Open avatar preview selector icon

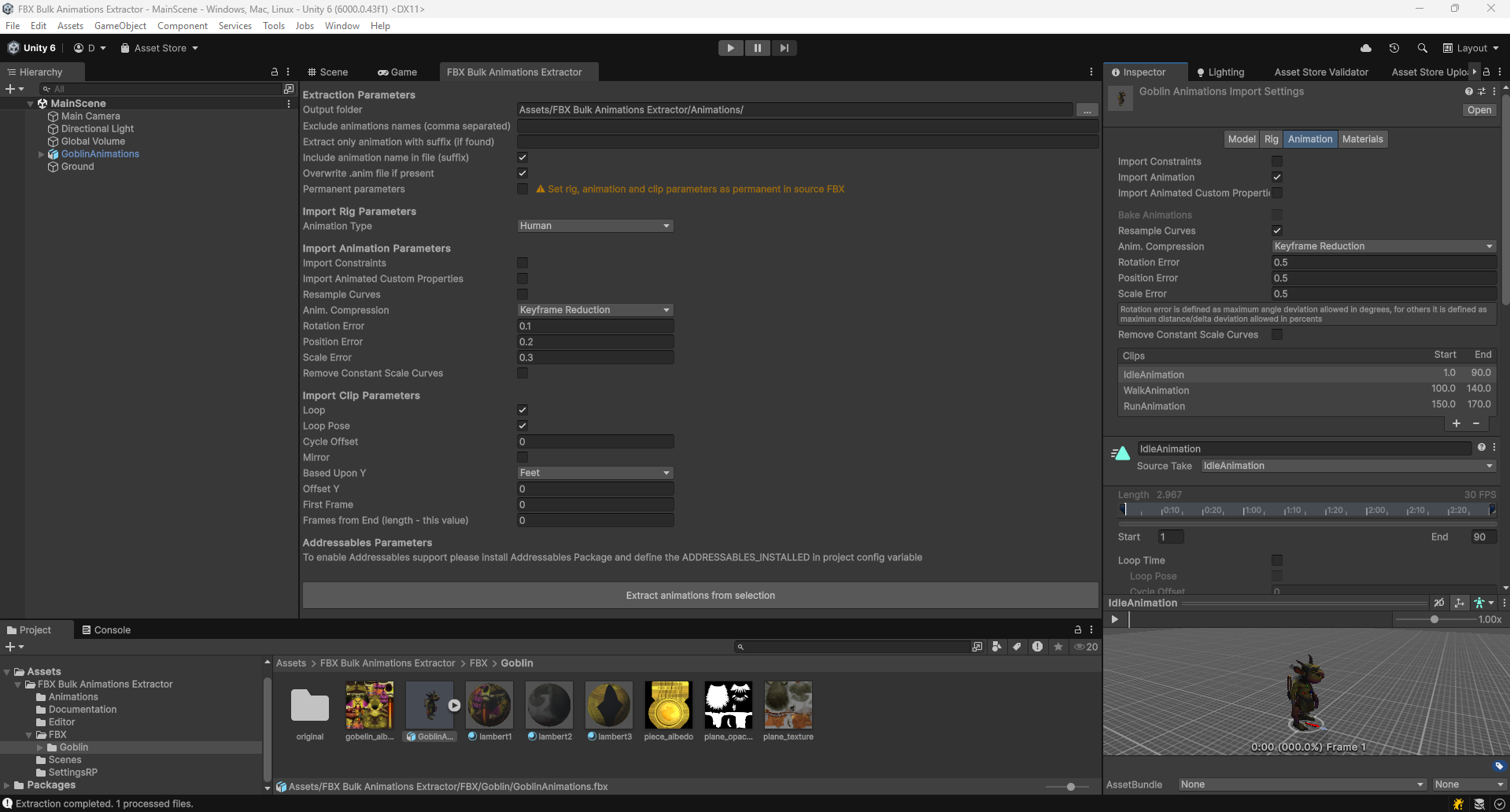1483,603
